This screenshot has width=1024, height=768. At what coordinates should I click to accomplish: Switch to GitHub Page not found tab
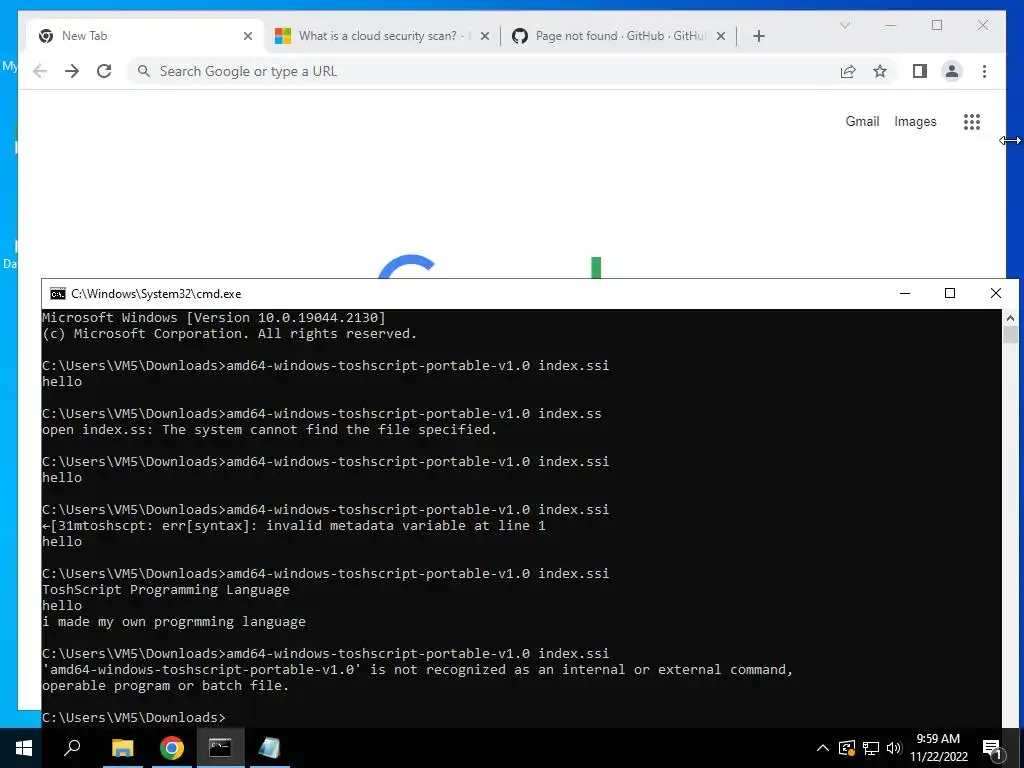[x=618, y=36]
